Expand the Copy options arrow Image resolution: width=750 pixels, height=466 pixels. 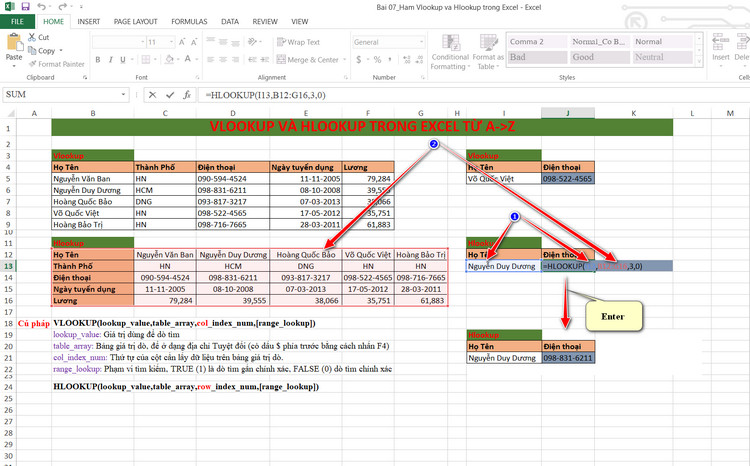coord(61,51)
